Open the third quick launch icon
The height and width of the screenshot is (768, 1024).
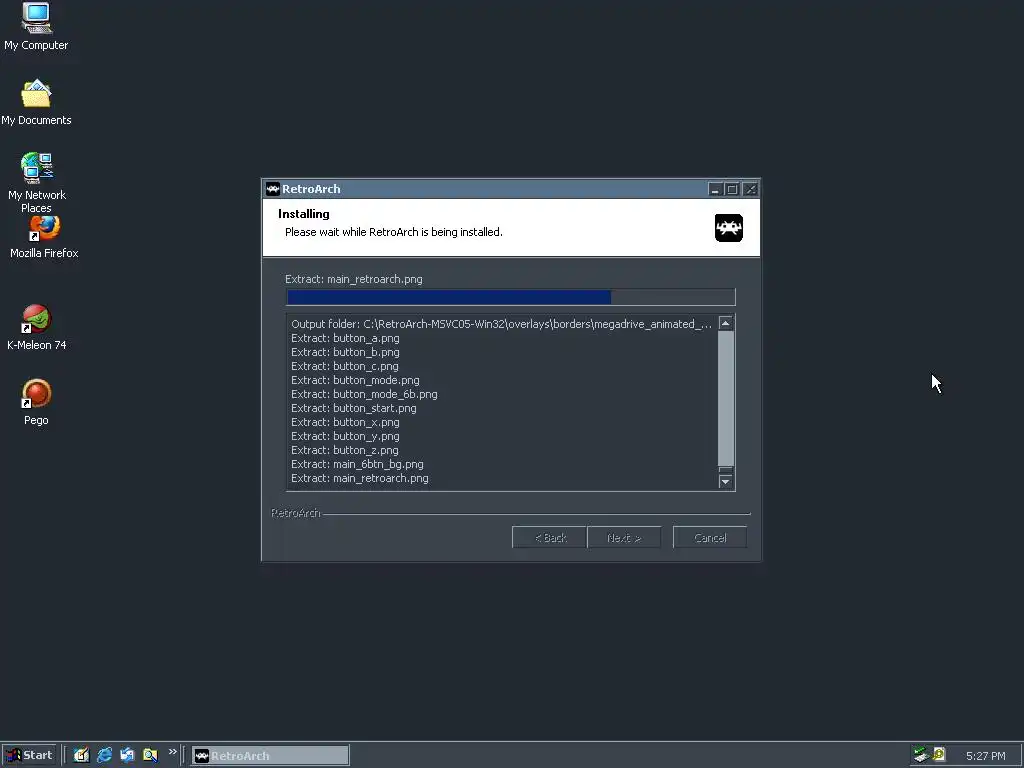click(127, 755)
